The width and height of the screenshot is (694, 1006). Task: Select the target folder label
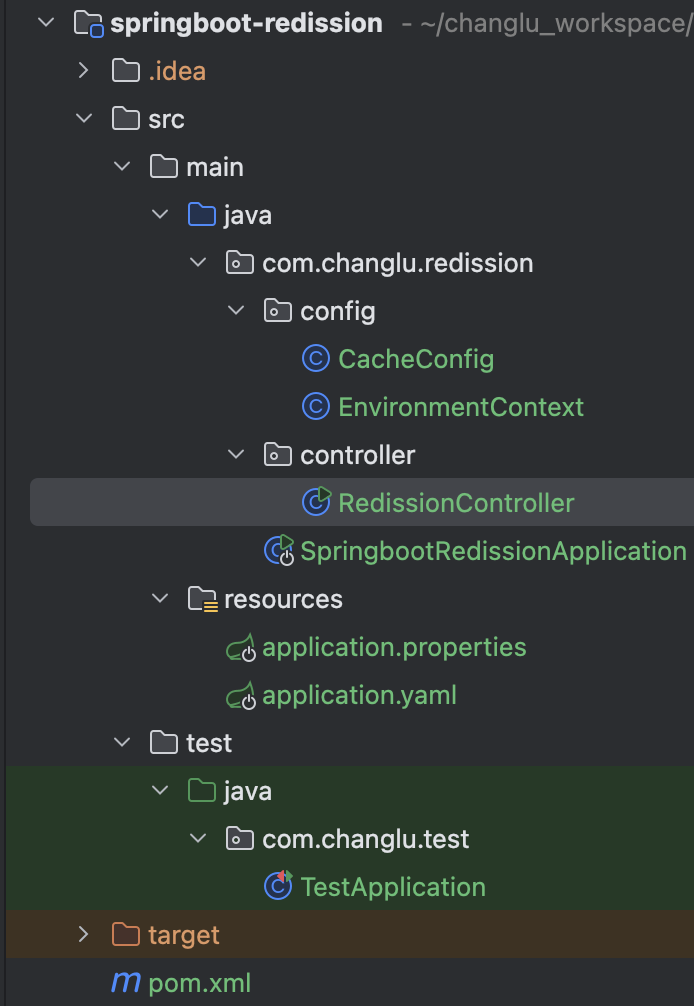pos(184,935)
